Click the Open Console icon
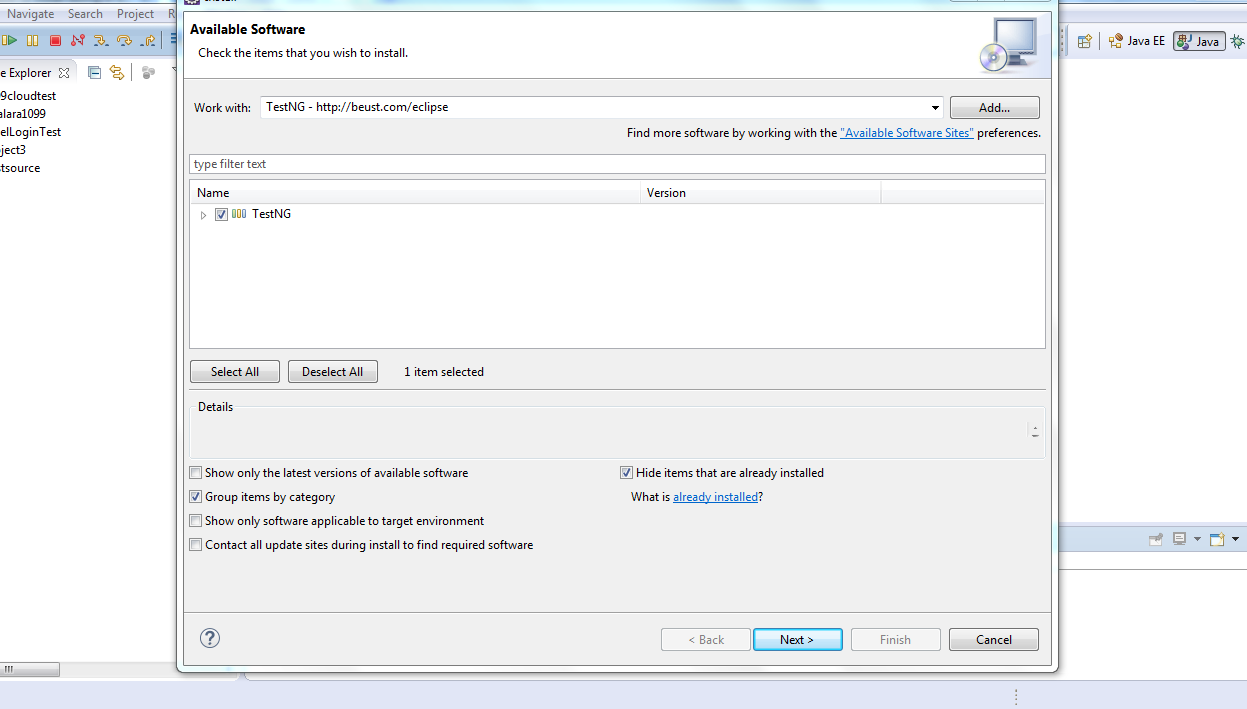Viewport: 1247px width, 709px height. point(1217,539)
